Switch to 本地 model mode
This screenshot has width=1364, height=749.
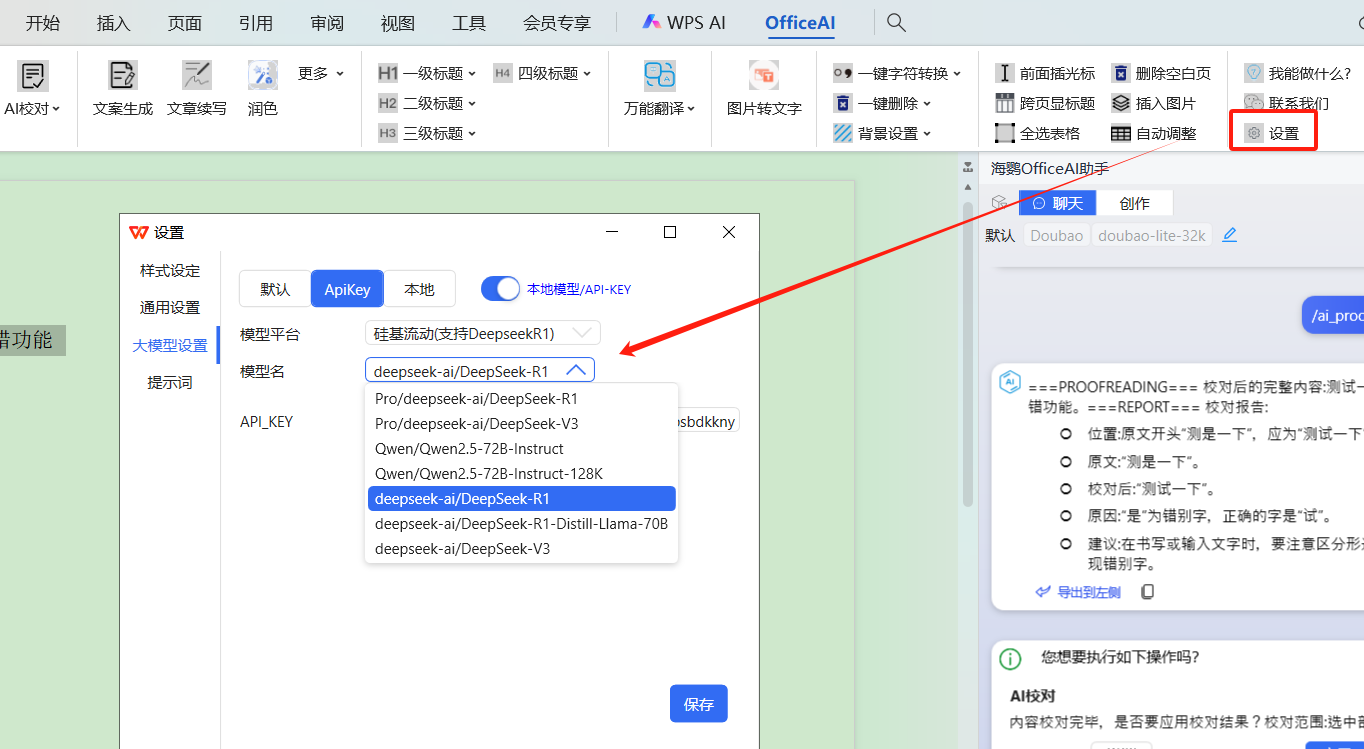pyautogui.click(x=419, y=289)
